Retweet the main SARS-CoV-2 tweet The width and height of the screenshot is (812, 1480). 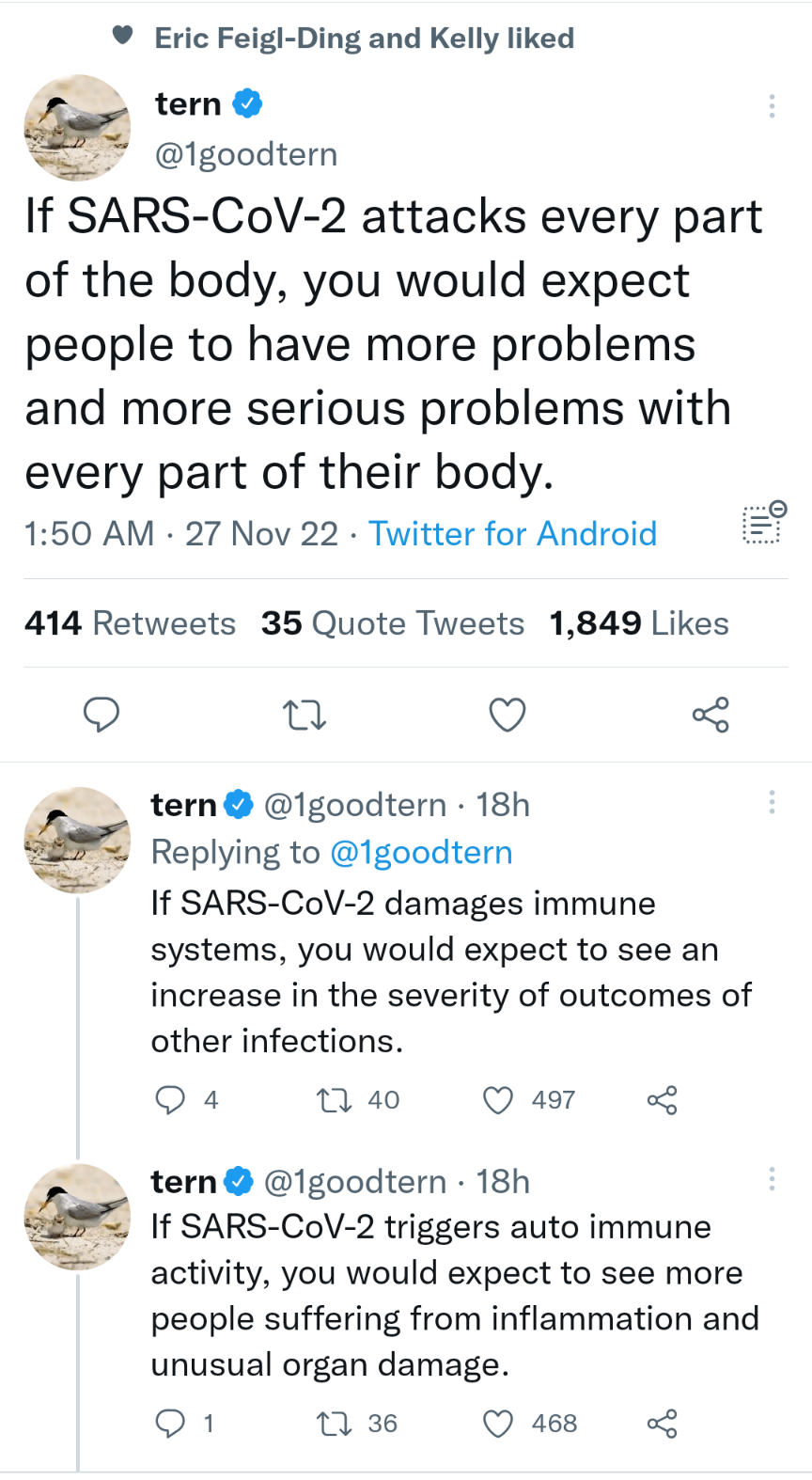(304, 716)
